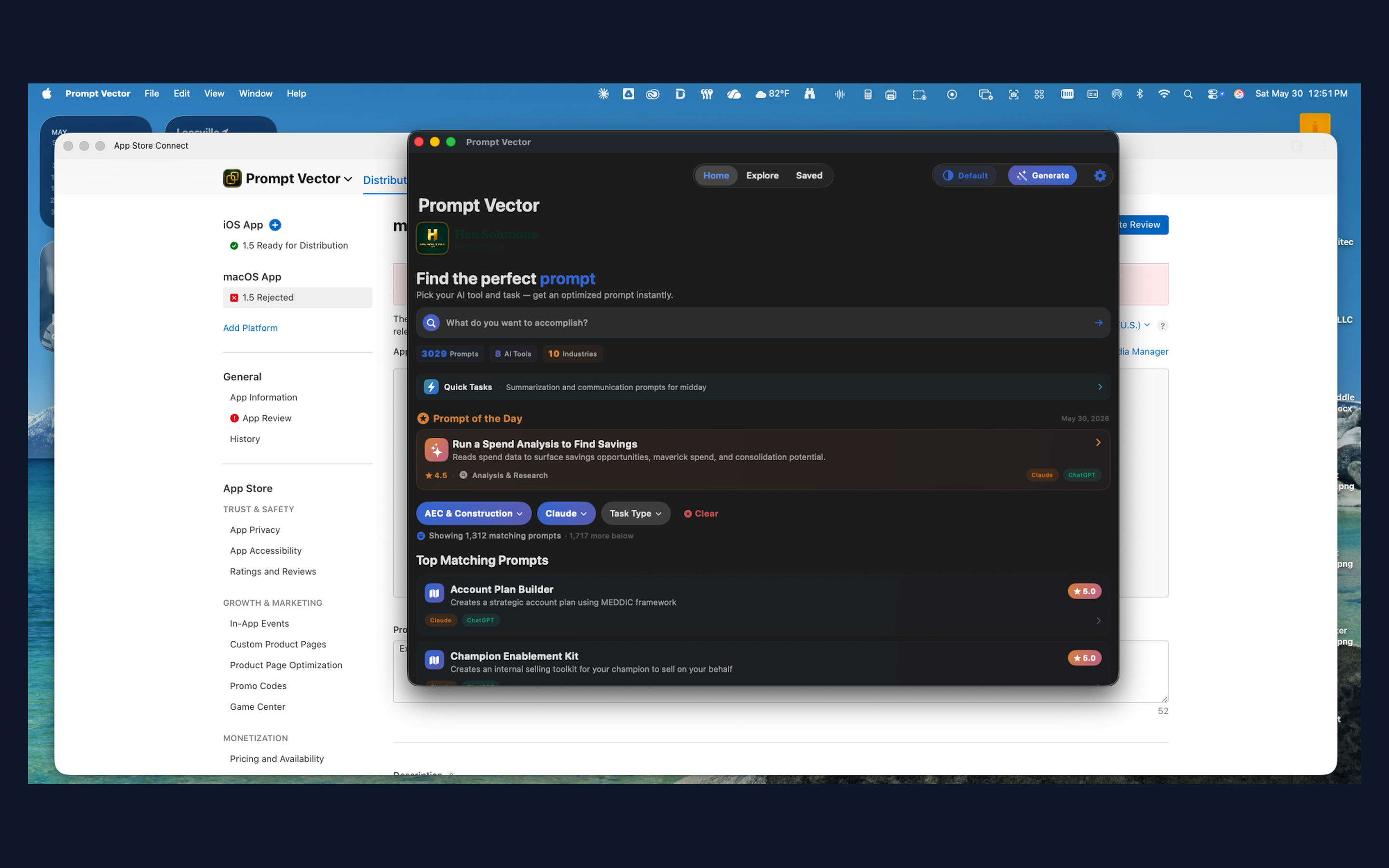1389x868 pixels.
Task: Click the search magnifier icon in prompt field
Action: point(431,323)
